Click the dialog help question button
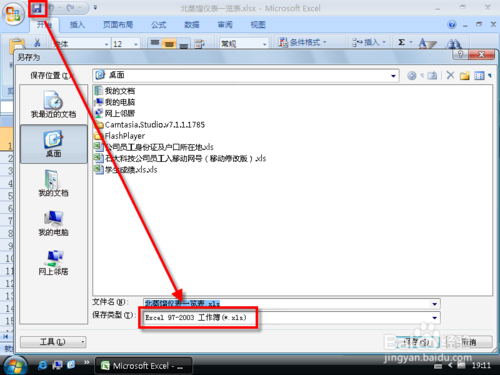The width and height of the screenshot is (500, 375). point(460,54)
